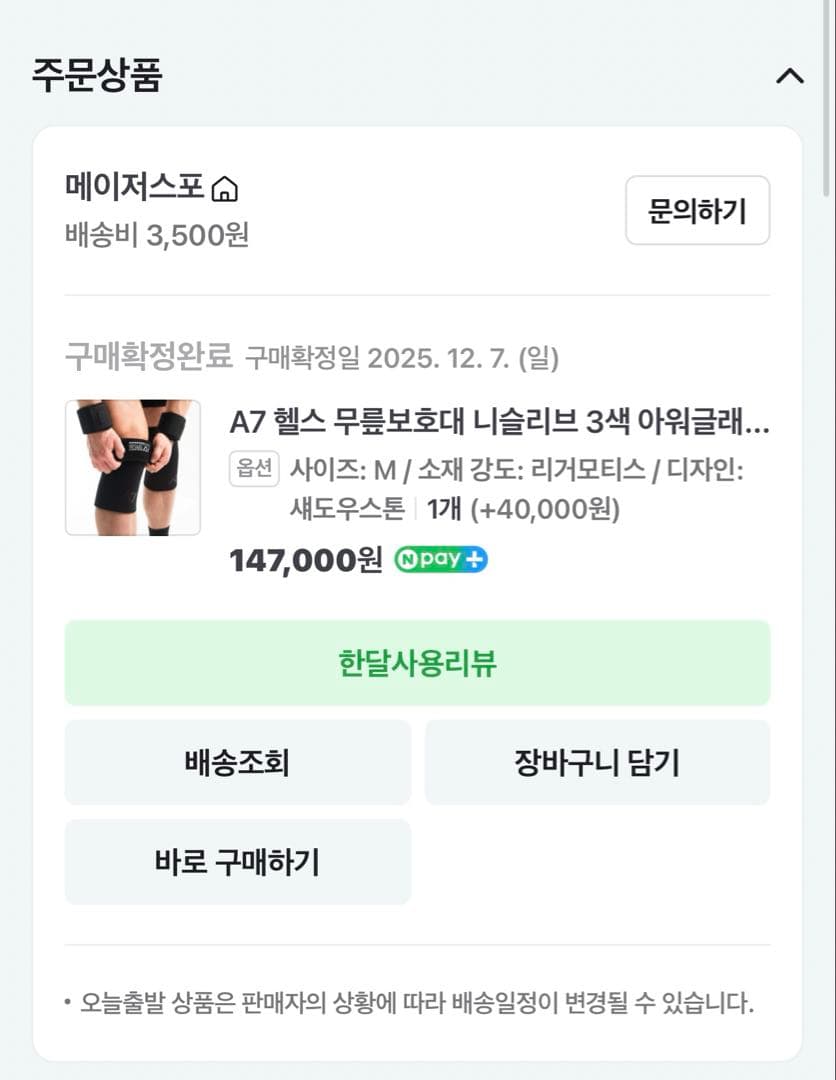The width and height of the screenshot is (836, 1080).
Task: Click the 구매확정일 2025. 12. 7. date
Action: point(402,357)
